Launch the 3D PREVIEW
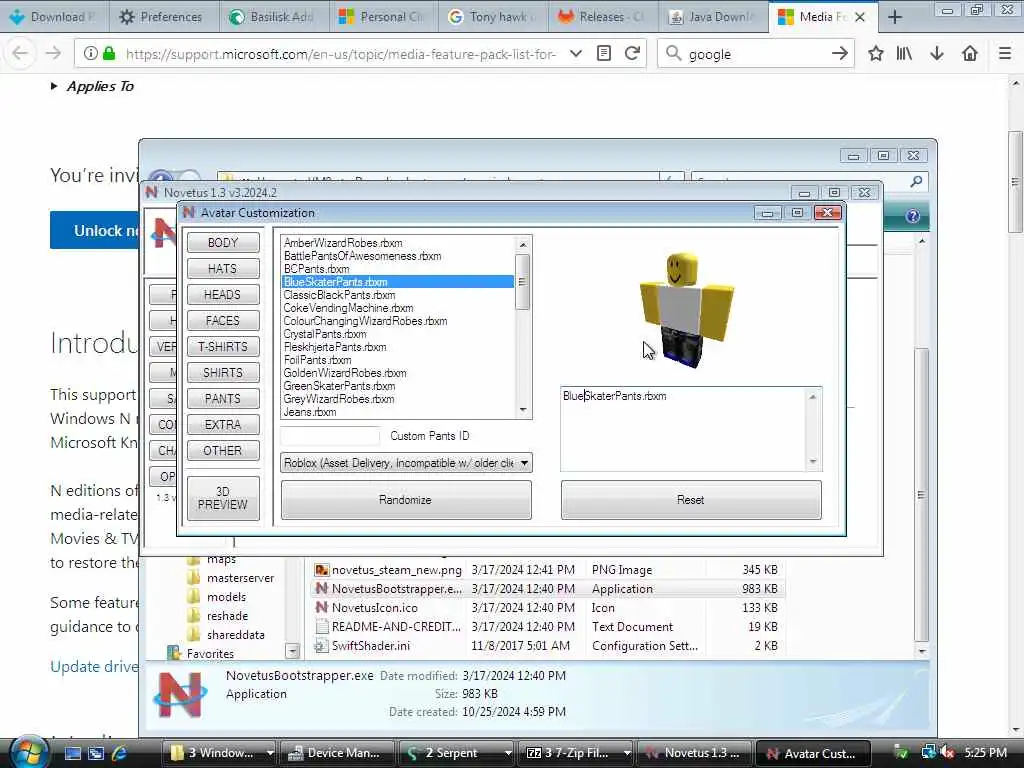The width and height of the screenshot is (1024, 768). 223,498
